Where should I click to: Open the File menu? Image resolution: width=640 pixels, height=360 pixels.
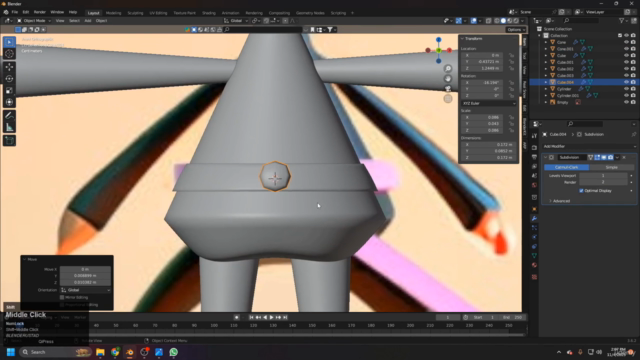tap(15, 12)
